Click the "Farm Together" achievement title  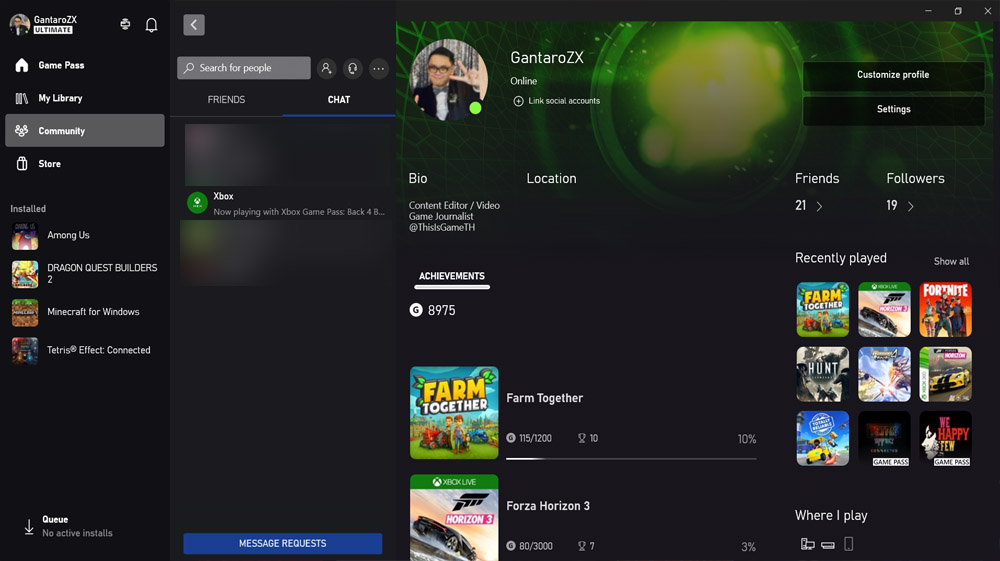[x=545, y=398]
